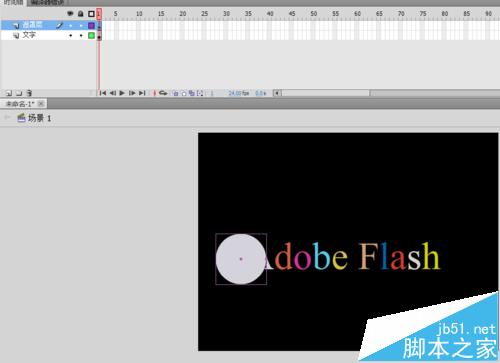Close the 未命名-1* document tab
The height and width of the screenshot is (363, 500).
[41, 104]
